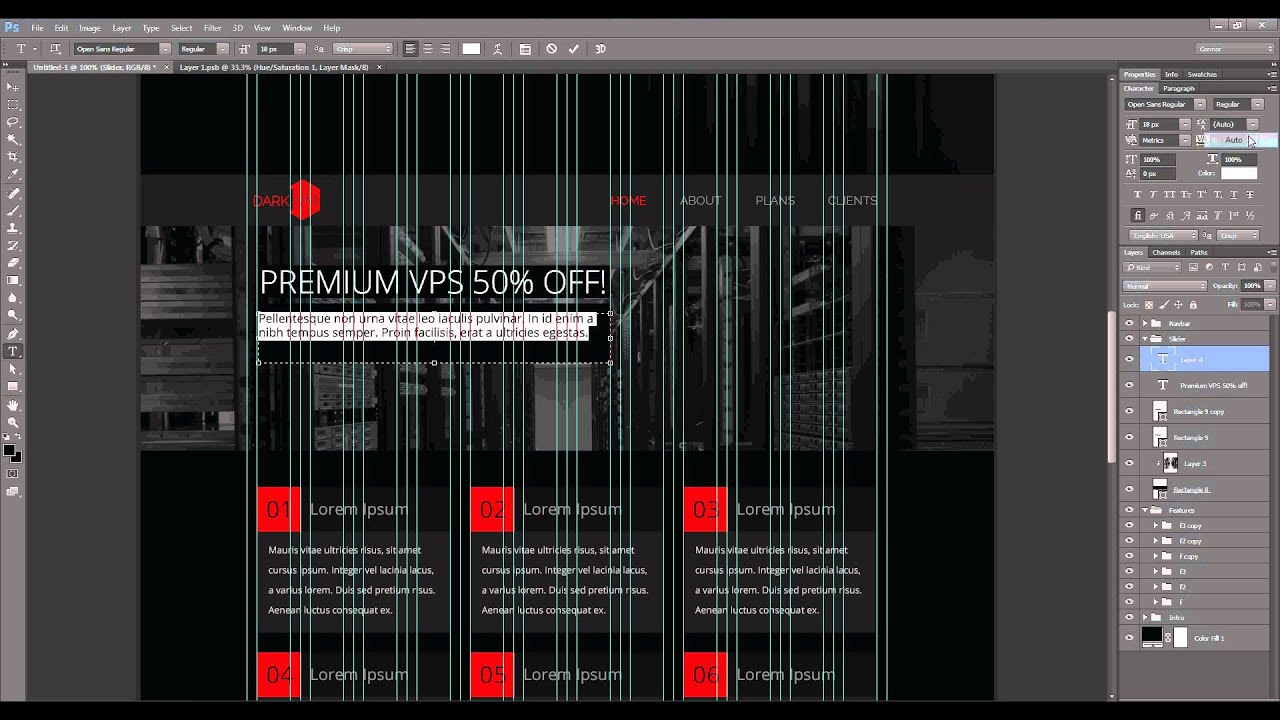Hide the Rectangle 8 layer

click(x=1129, y=489)
